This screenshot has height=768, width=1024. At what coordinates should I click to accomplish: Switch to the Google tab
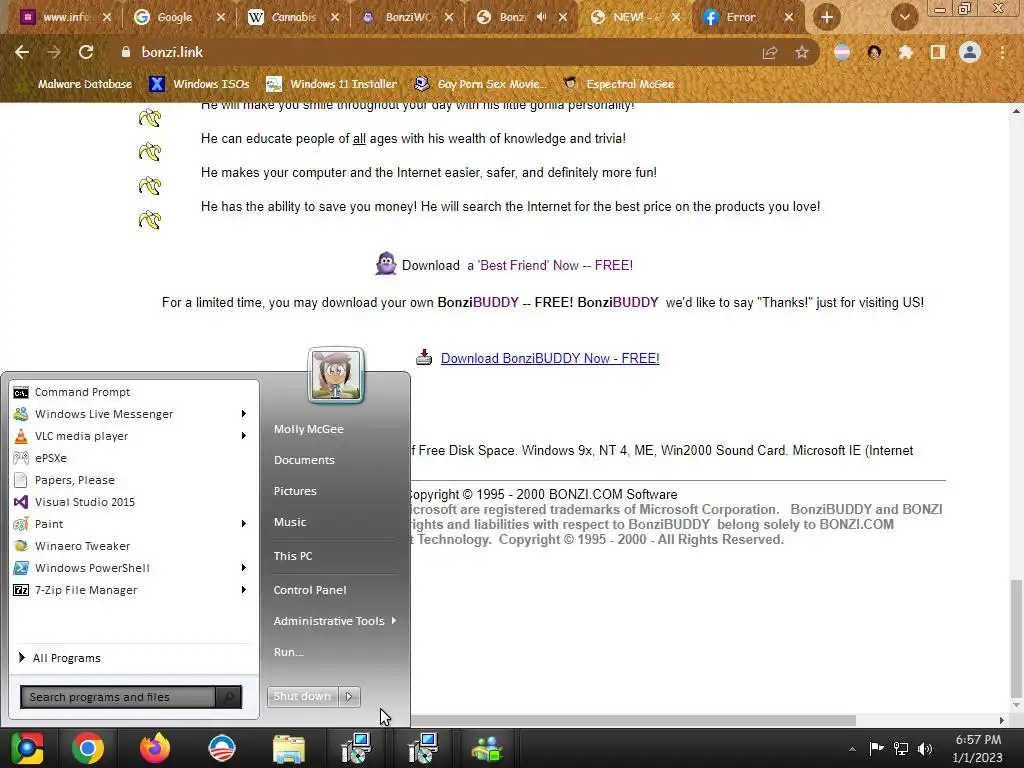(x=175, y=18)
